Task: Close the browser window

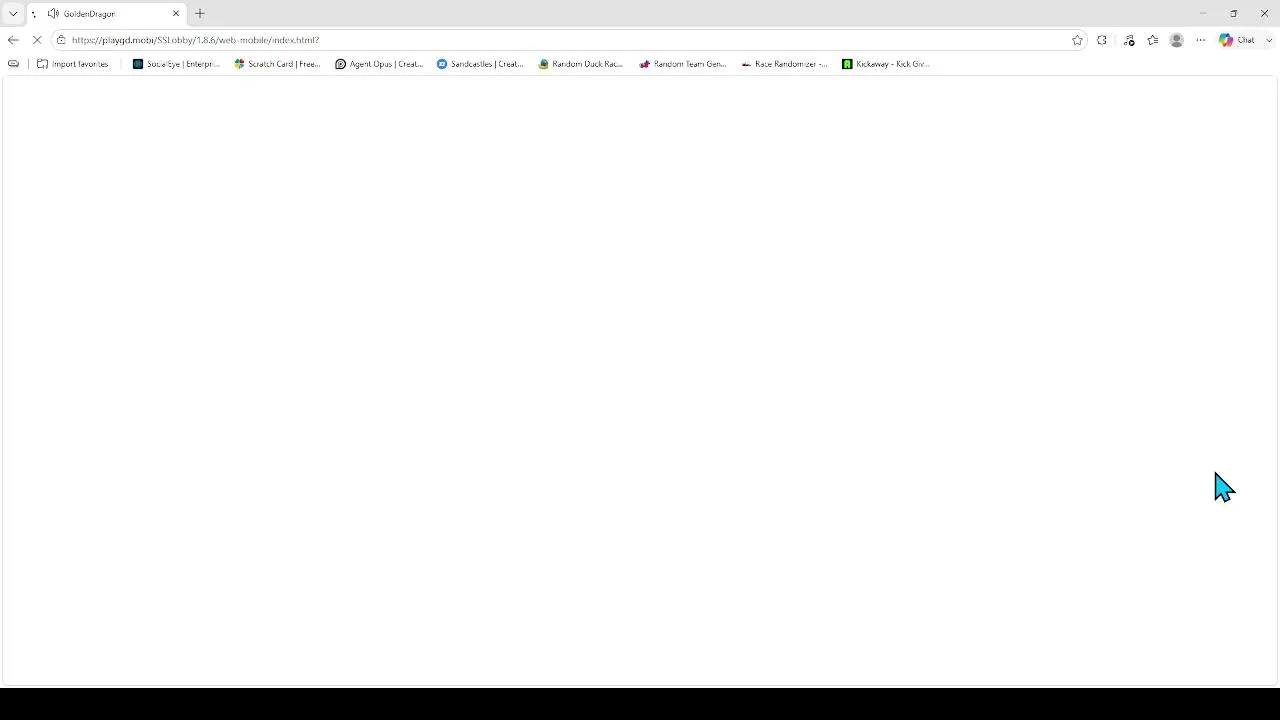Action: (x=1264, y=14)
